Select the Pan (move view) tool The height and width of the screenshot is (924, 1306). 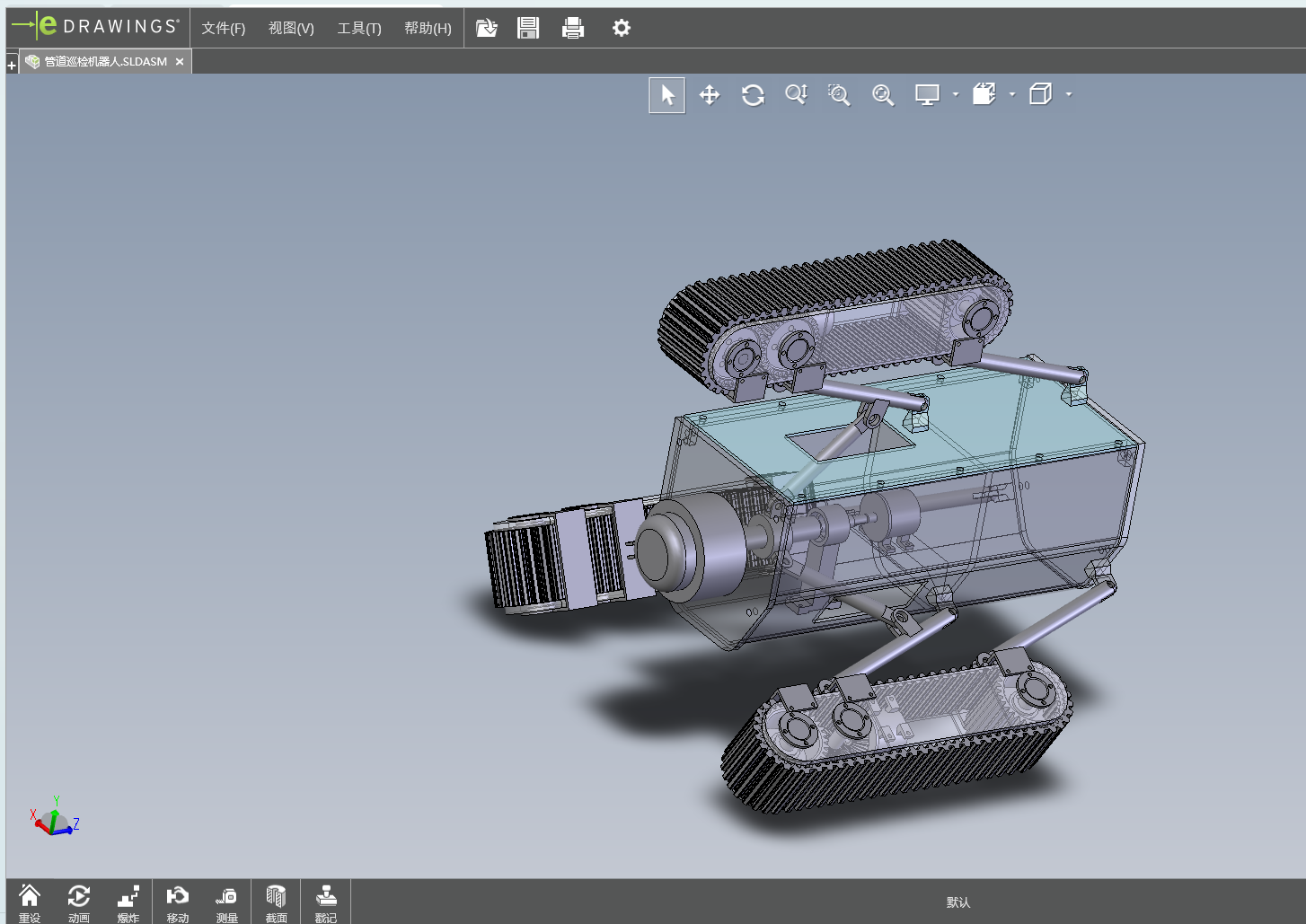[710, 95]
